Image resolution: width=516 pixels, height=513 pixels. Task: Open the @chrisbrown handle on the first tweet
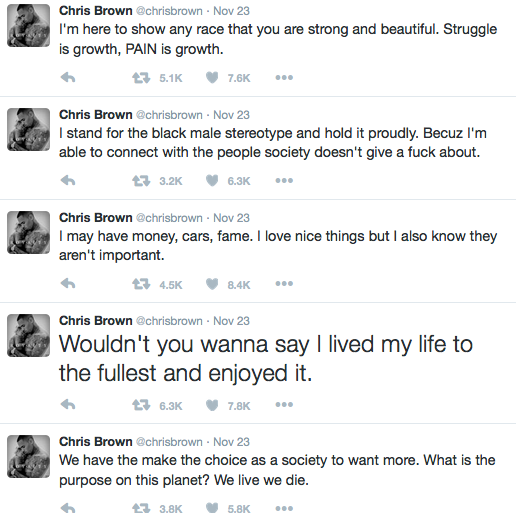coord(169,11)
